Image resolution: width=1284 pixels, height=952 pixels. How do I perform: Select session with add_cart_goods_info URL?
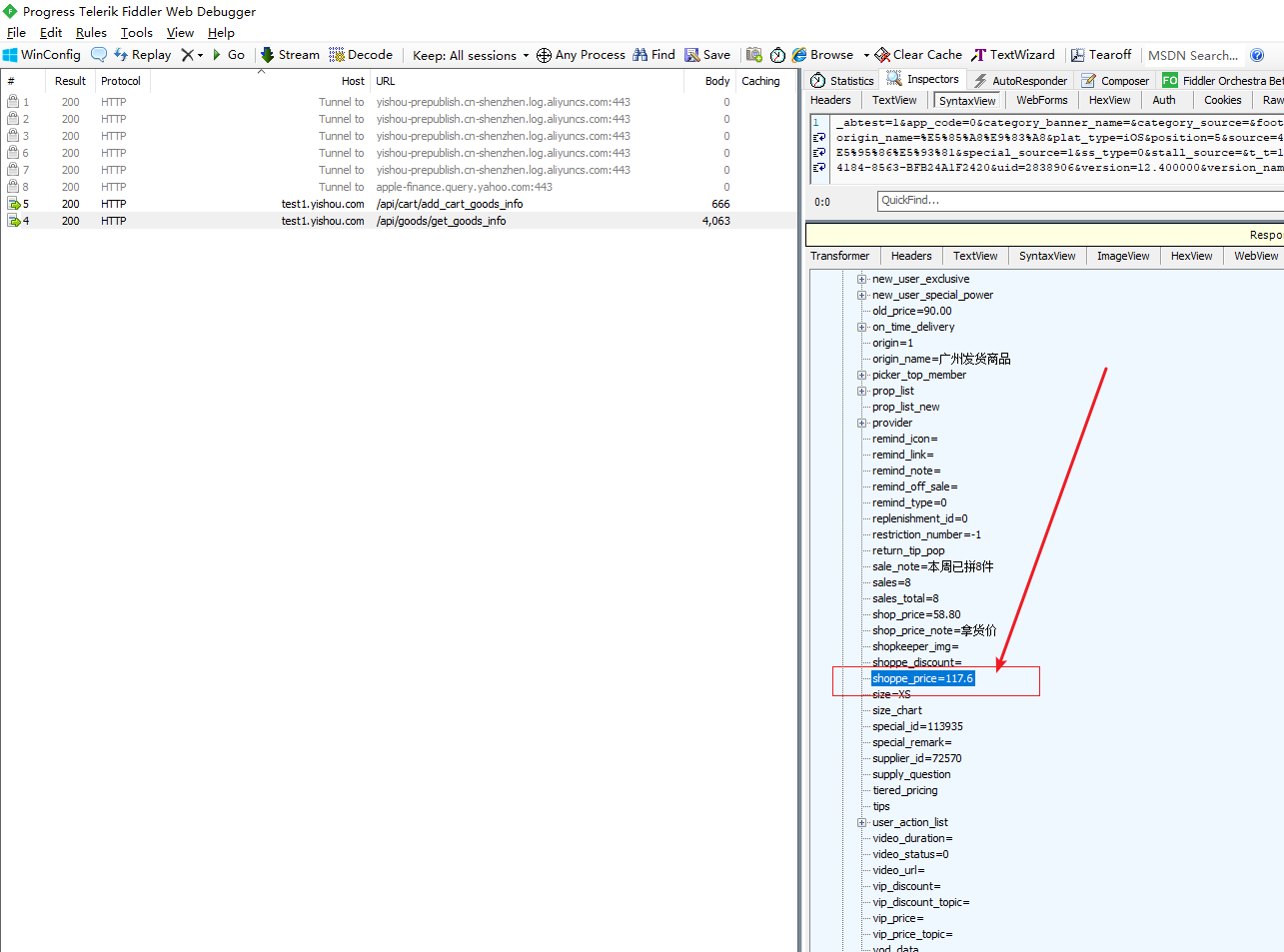coord(399,204)
